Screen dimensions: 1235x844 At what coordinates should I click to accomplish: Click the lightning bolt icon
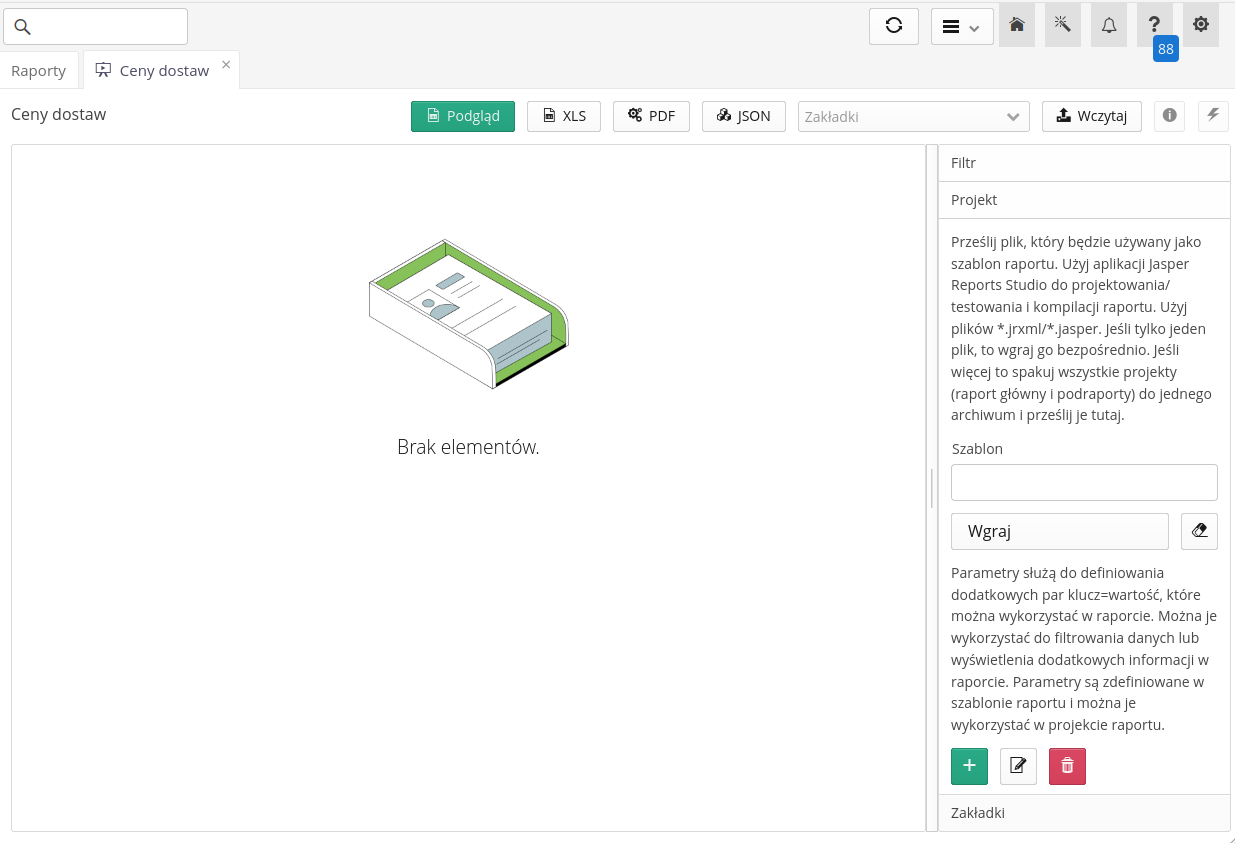[x=1213, y=116]
